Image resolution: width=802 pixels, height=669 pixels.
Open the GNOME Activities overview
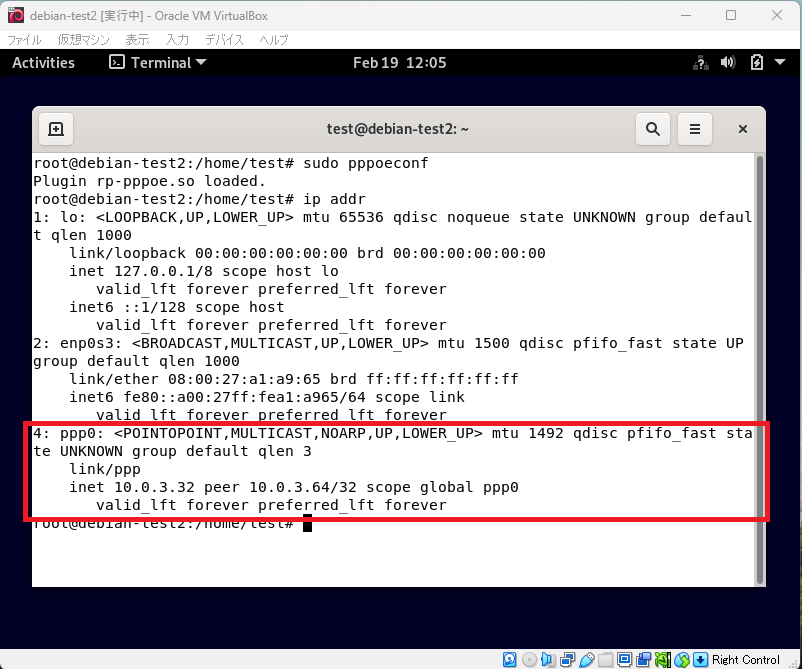click(x=43, y=62)
